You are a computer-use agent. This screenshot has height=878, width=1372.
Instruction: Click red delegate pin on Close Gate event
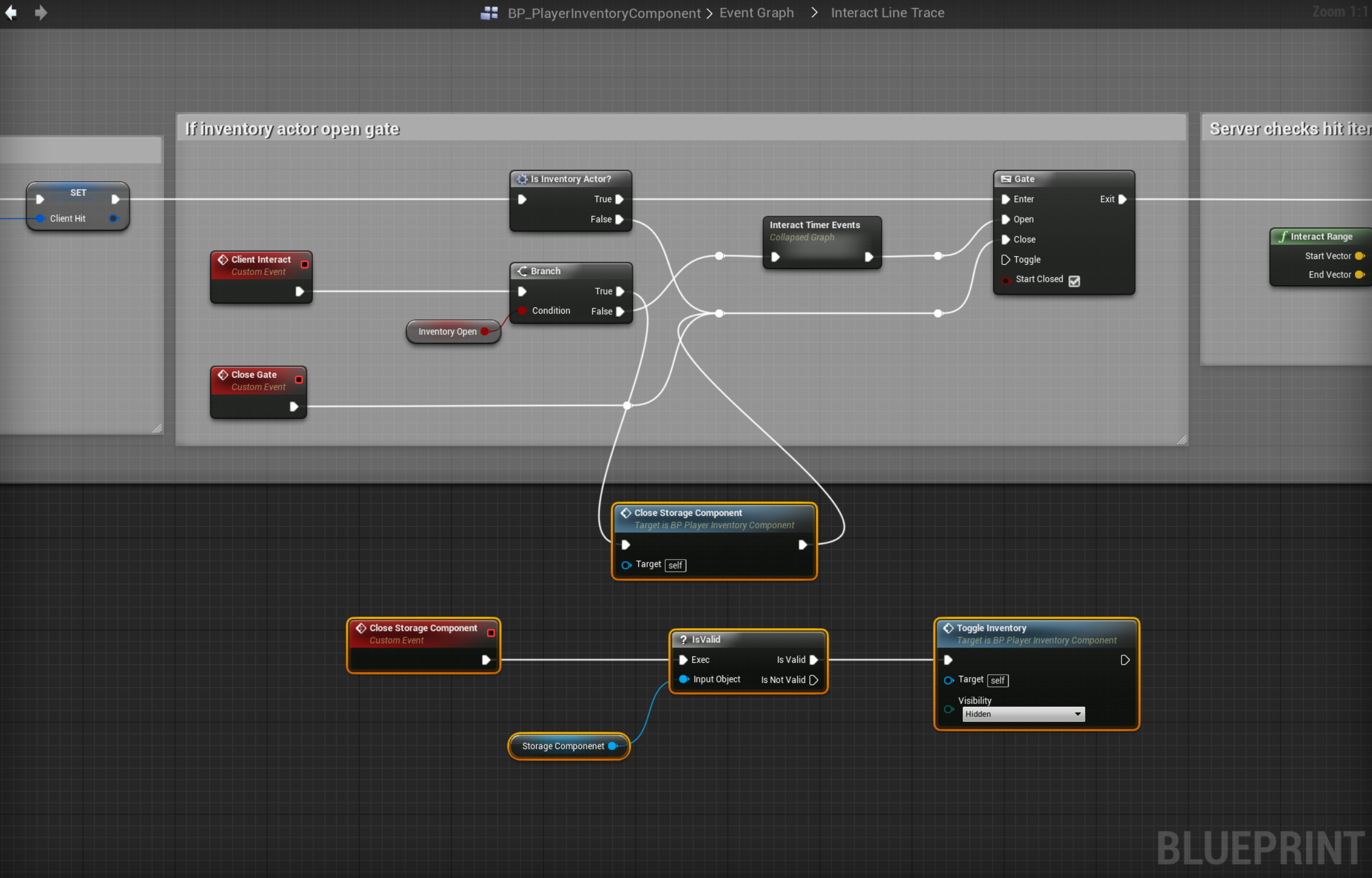(x=299, y=379)
